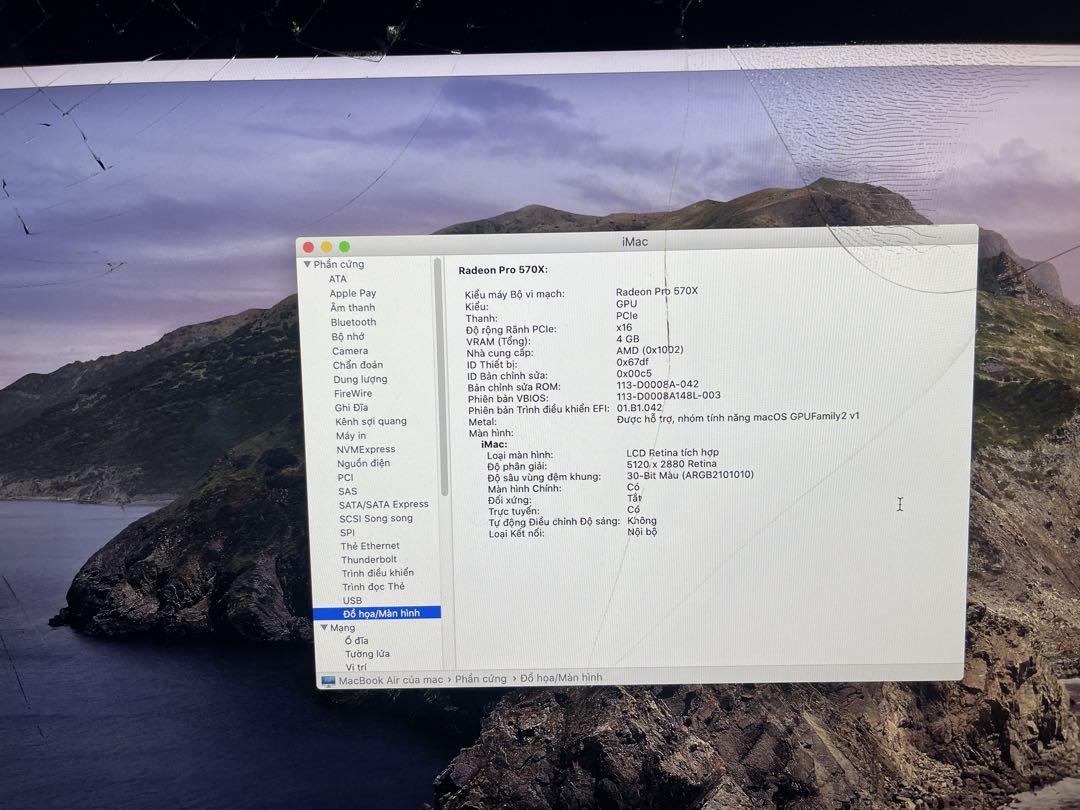This screenshot has width=1080, height=810.
Task: Select Tường lửa under Mạng
Action: 368,654
